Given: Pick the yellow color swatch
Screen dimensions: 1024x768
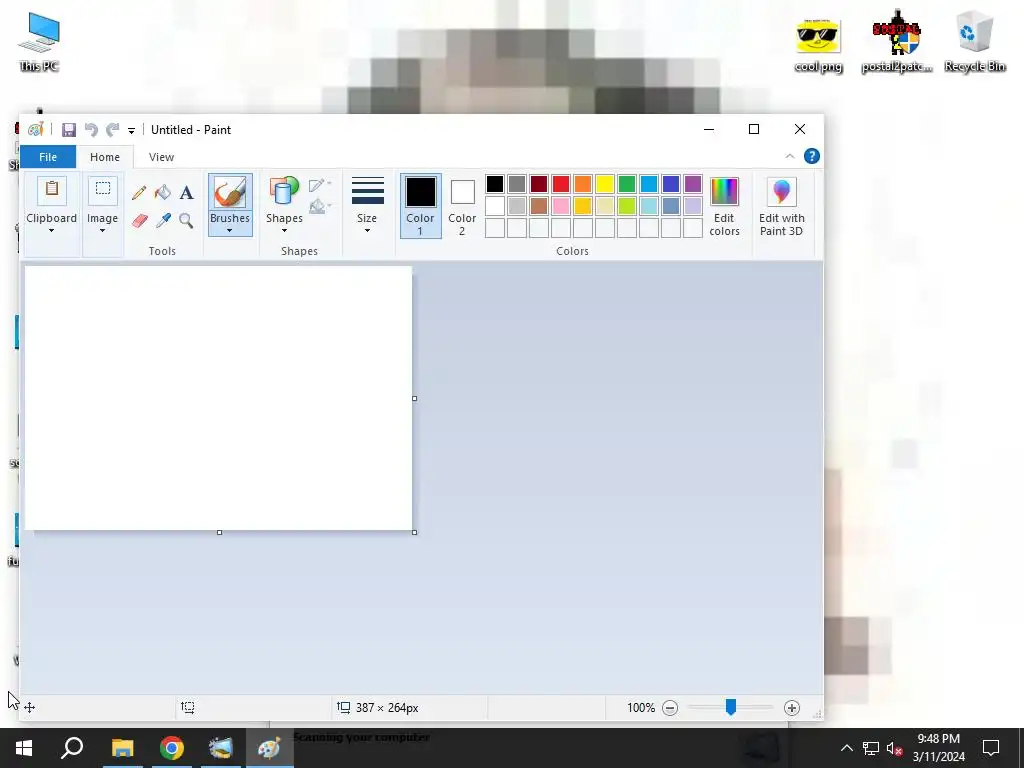Looking at the screenshot, I should (x=605, y=184).
